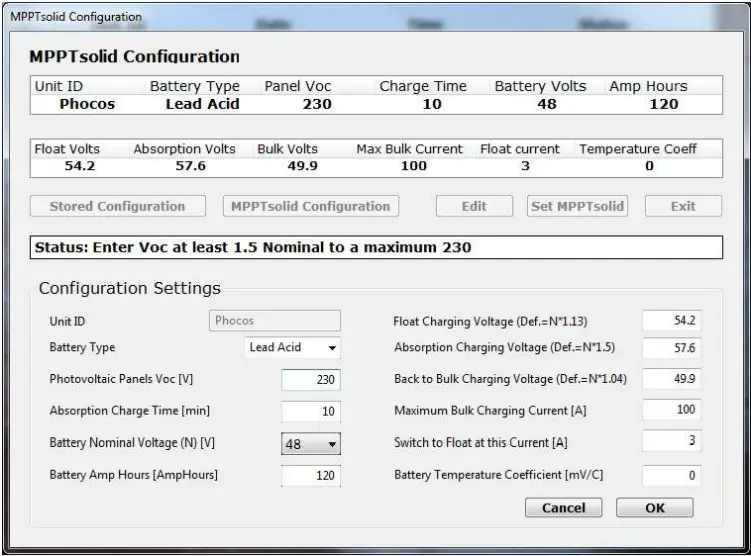Image resolution: width=751 pixels, height=556 pixels.
Task: Click the 'Float Volts' column header
Action: point(67,149)
